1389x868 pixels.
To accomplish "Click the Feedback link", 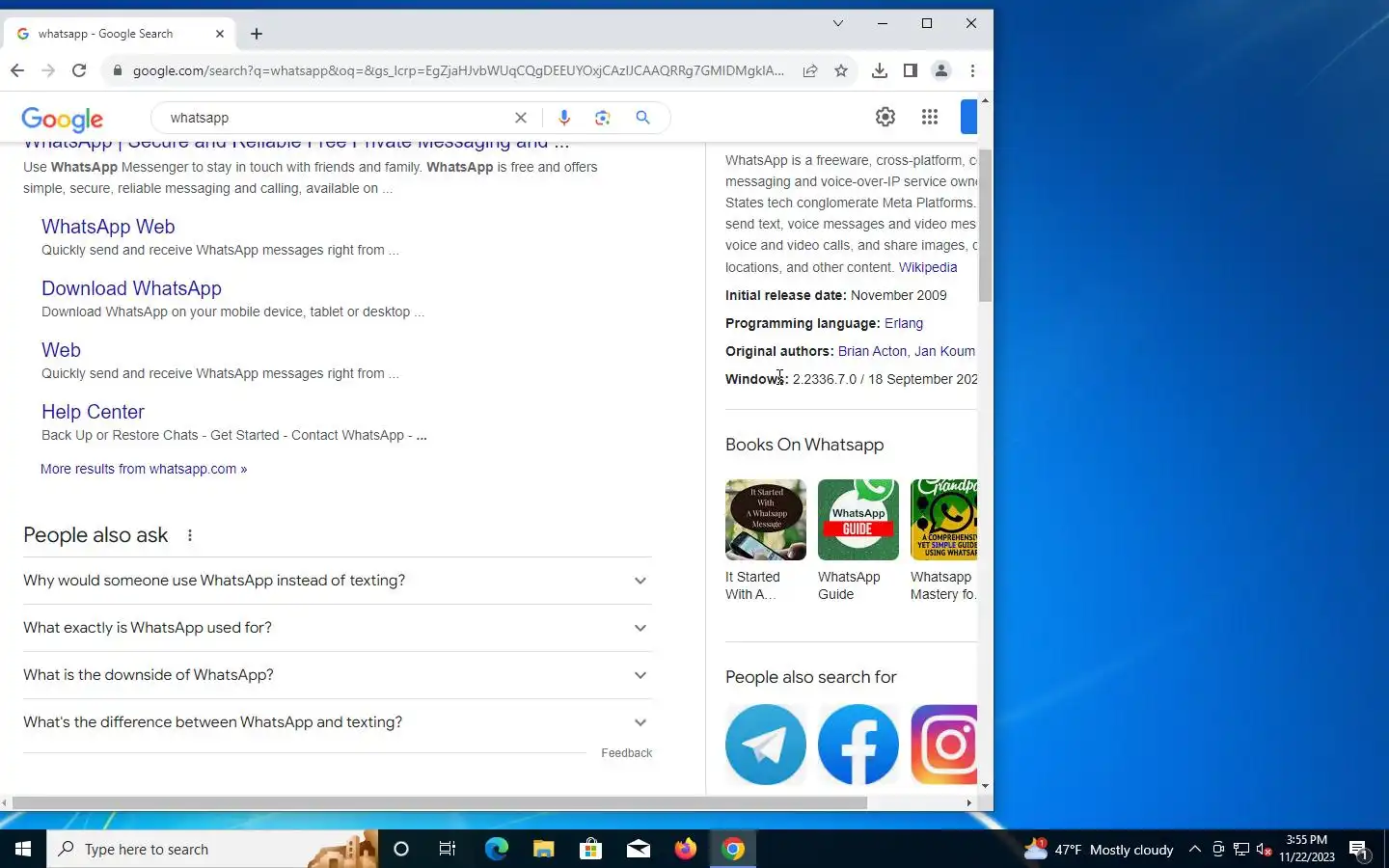I will (626, 753).
